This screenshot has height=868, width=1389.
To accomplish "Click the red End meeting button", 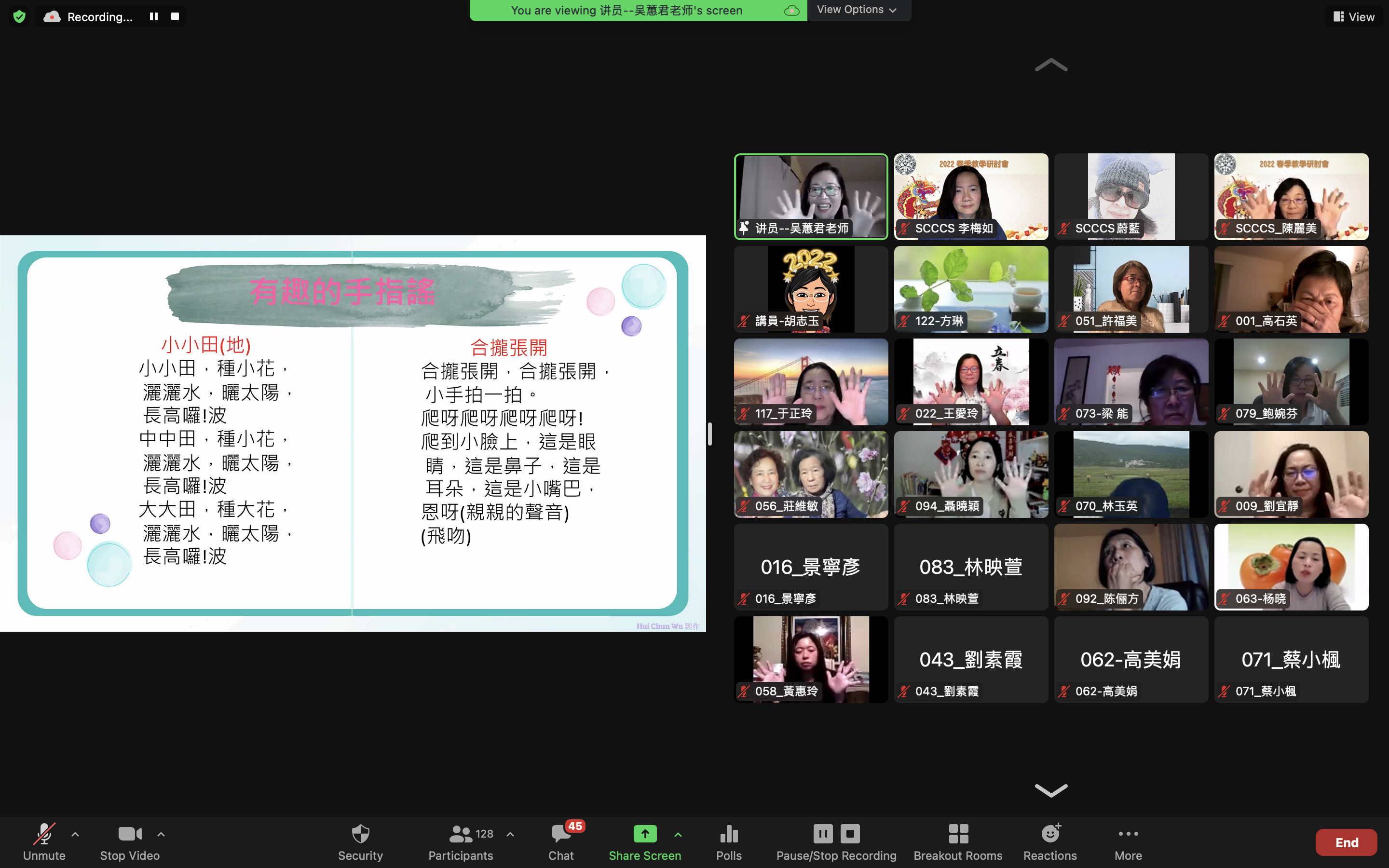I will [1346, 842].
